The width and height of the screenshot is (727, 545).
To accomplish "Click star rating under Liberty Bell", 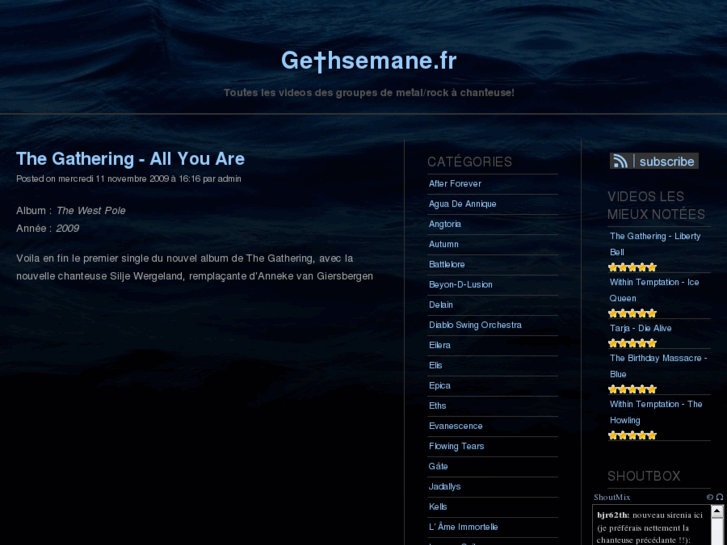I will pos(632,267).
